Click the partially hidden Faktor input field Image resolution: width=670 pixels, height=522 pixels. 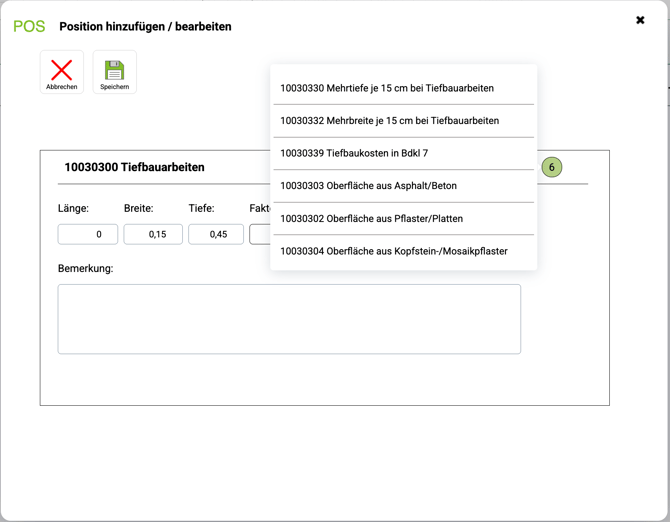(x=259, y=234)
